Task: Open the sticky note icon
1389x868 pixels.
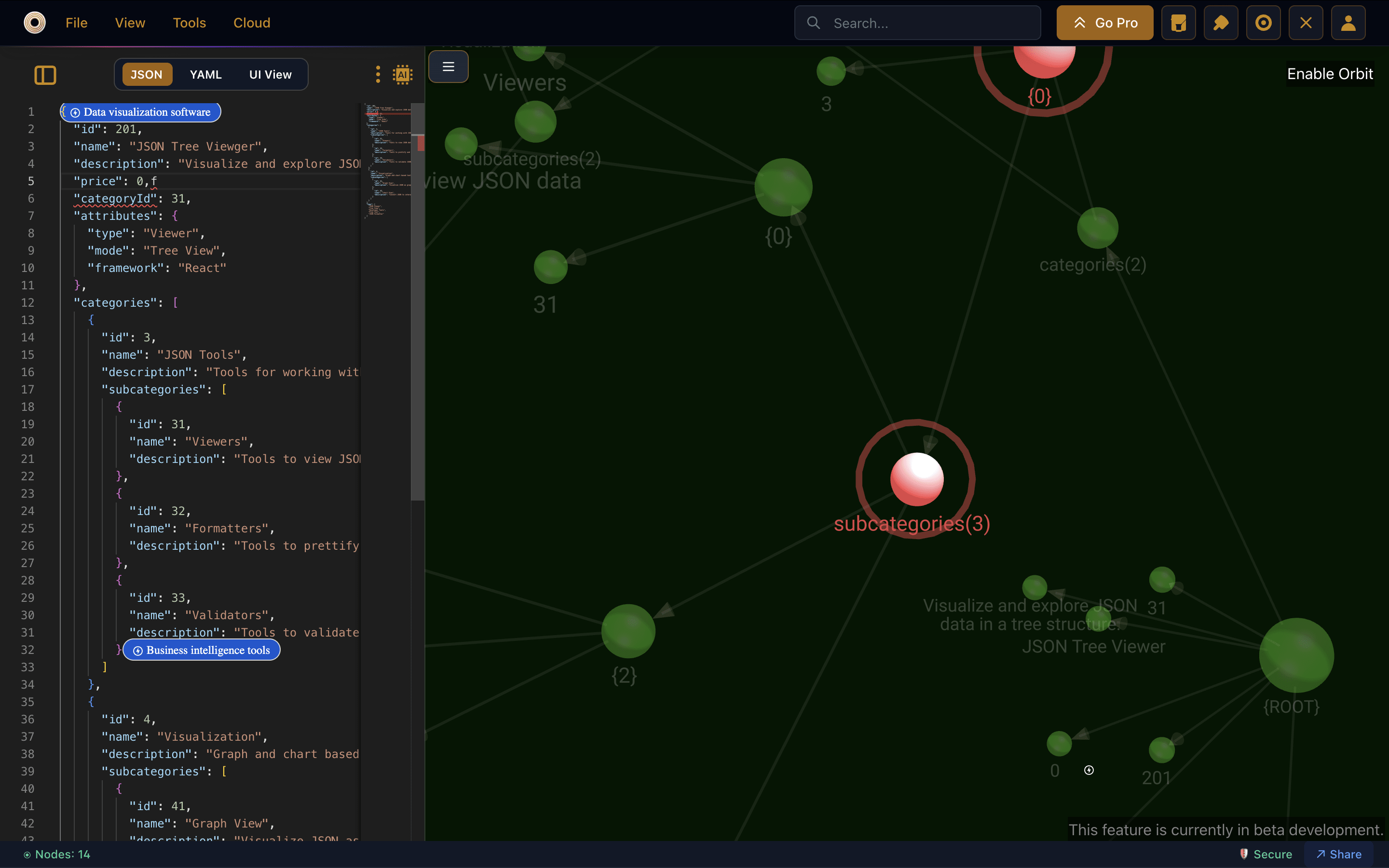Action: click(1178, 23)
